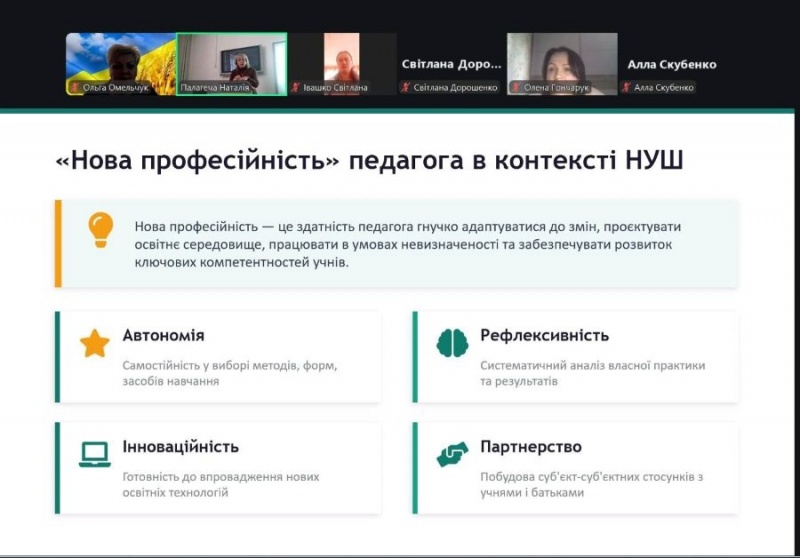Select Палагеча Наталія's active speaker video

tap(231, 60)
